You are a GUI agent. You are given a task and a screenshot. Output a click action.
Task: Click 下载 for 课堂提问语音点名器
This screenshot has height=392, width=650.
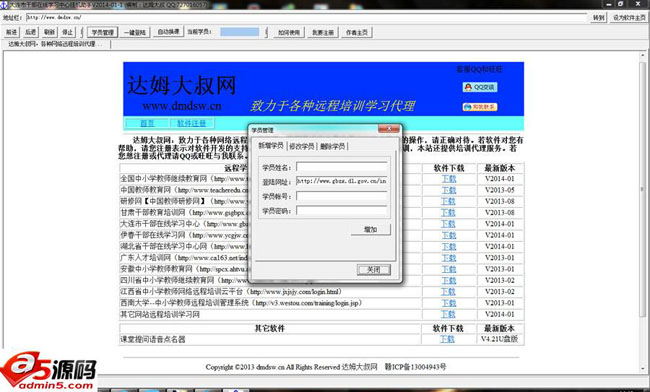tap(447, 339)
